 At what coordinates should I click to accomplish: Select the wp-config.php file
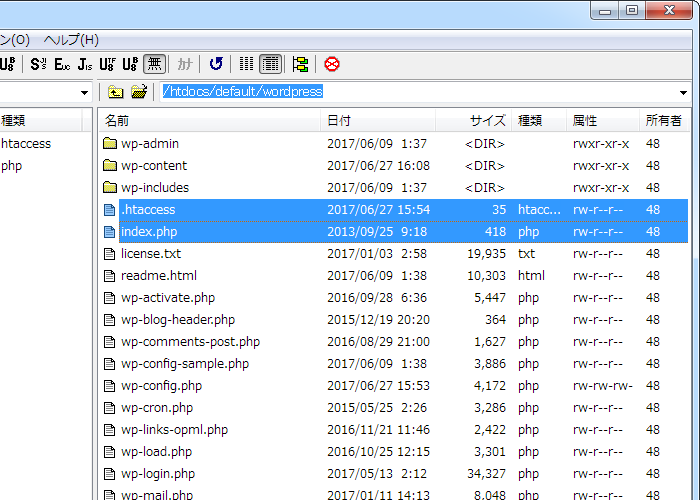[x=161, y=386]
